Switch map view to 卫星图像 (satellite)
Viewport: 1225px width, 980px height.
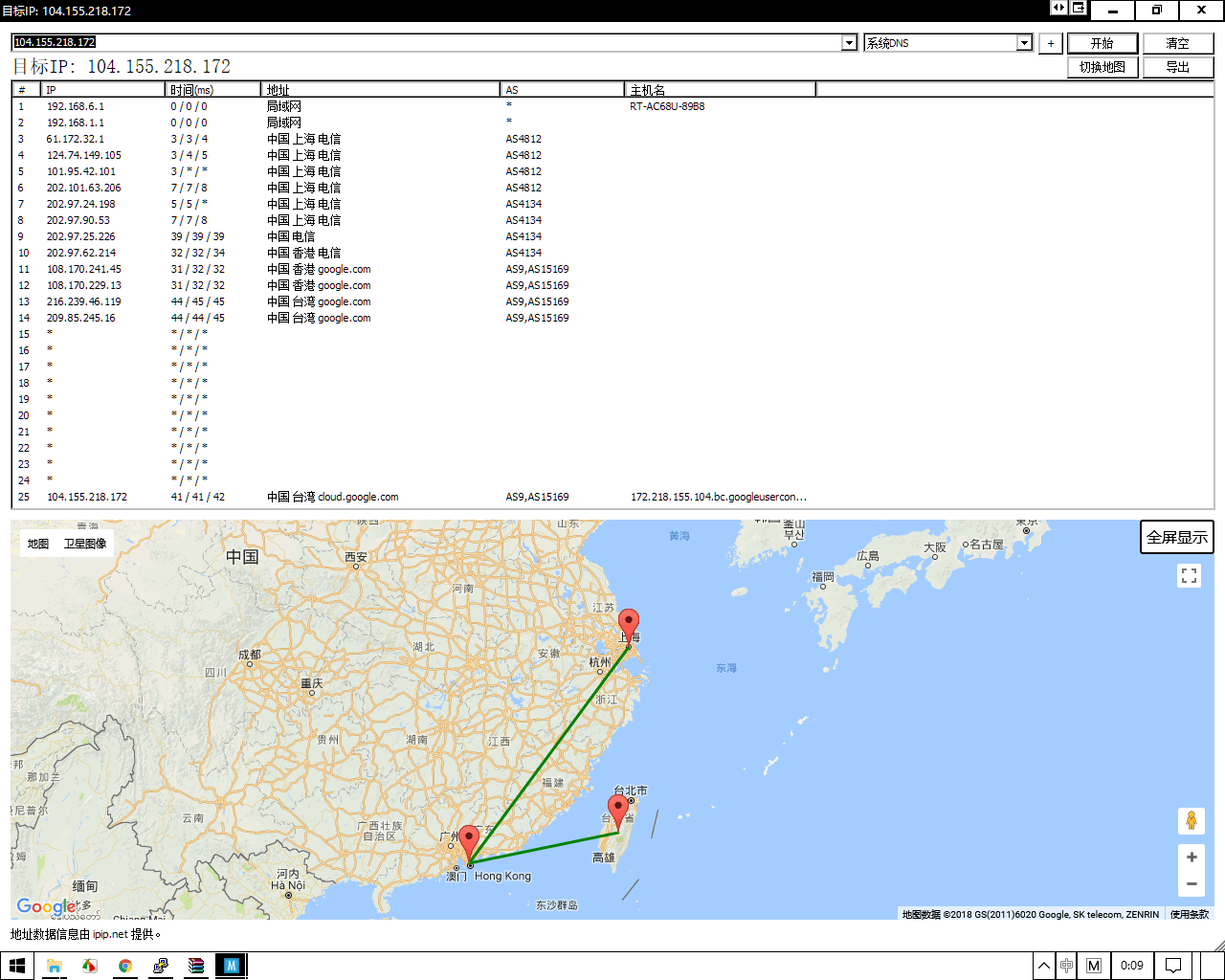[x=85, y=544]
